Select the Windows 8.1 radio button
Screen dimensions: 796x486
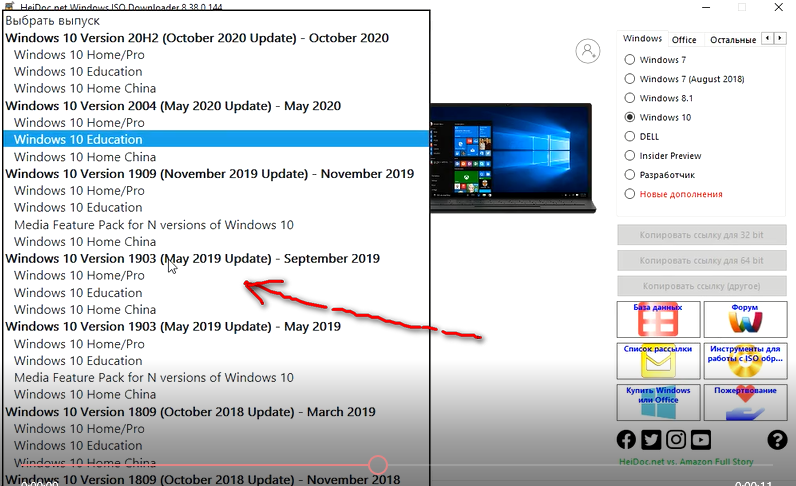click(x=629, y=98)
